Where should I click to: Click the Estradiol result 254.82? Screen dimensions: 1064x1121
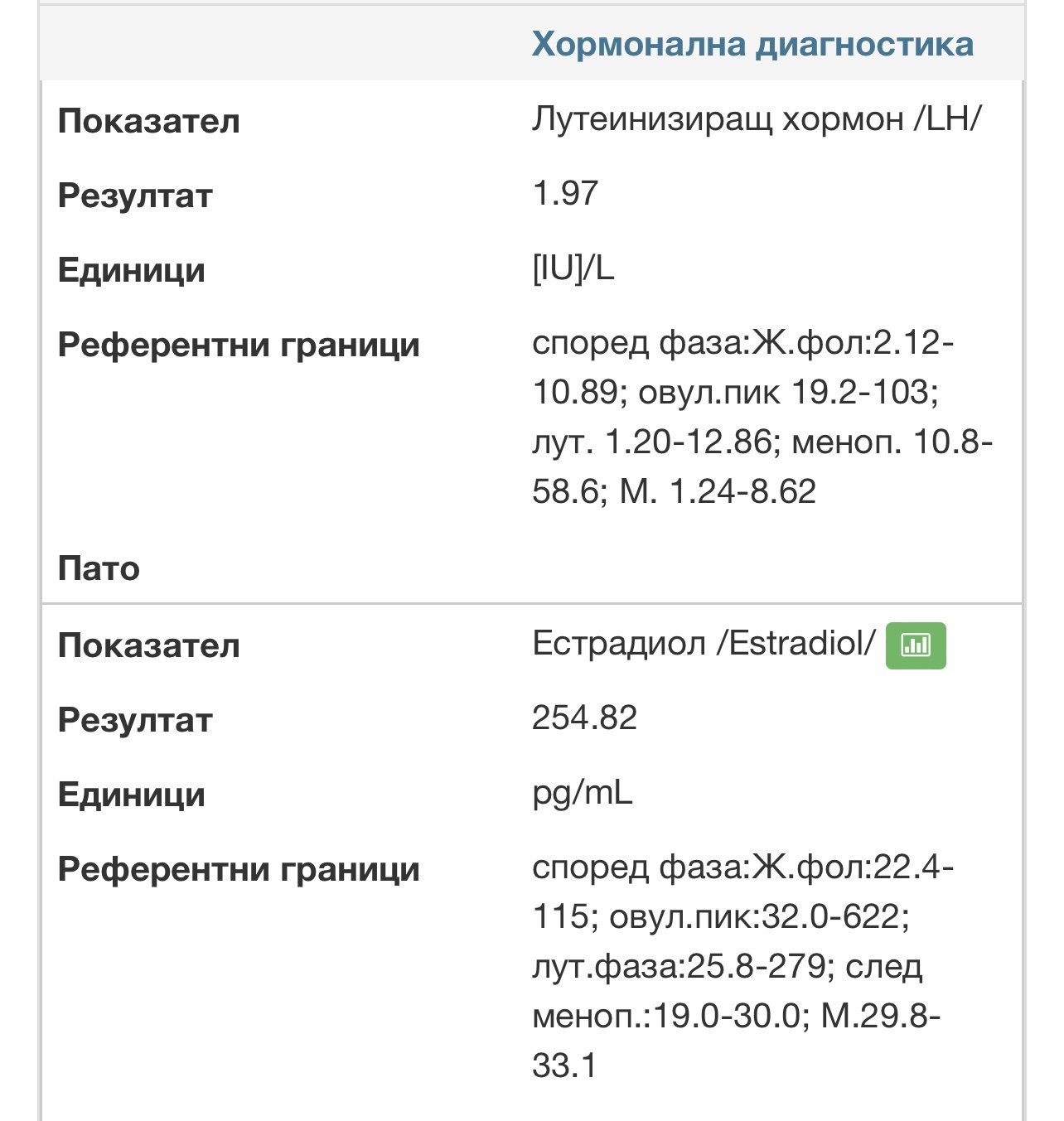(584, 718)
